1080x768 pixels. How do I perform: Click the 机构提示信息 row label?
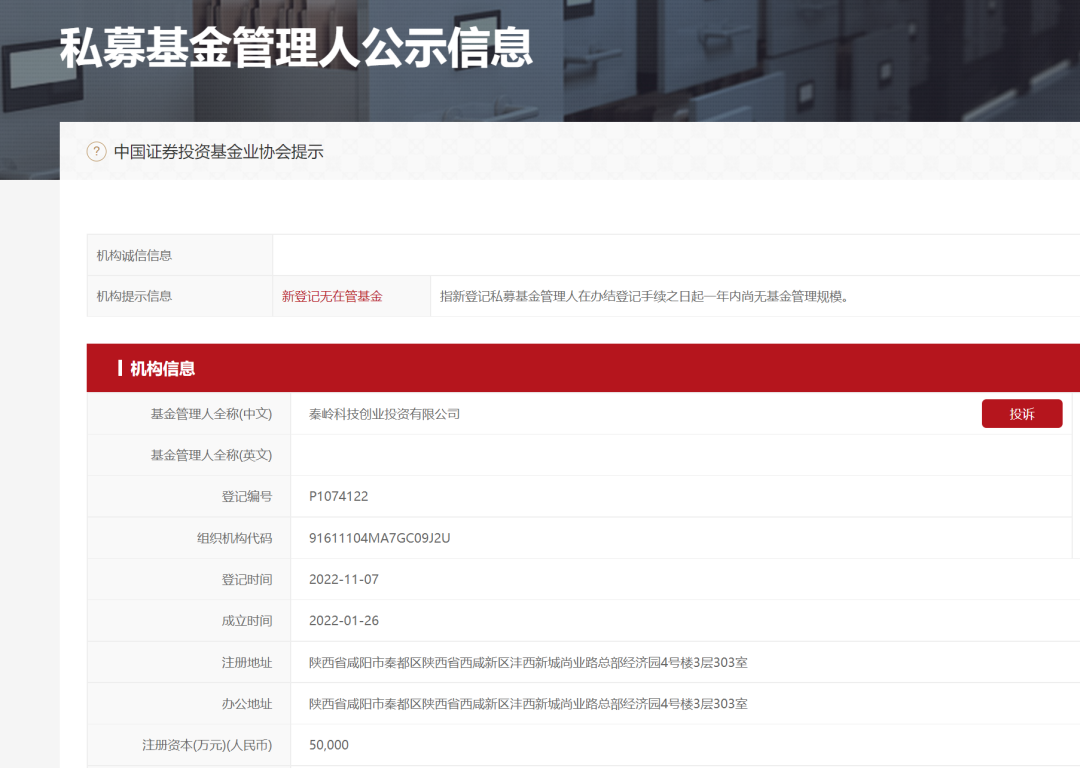pos(134,296)
